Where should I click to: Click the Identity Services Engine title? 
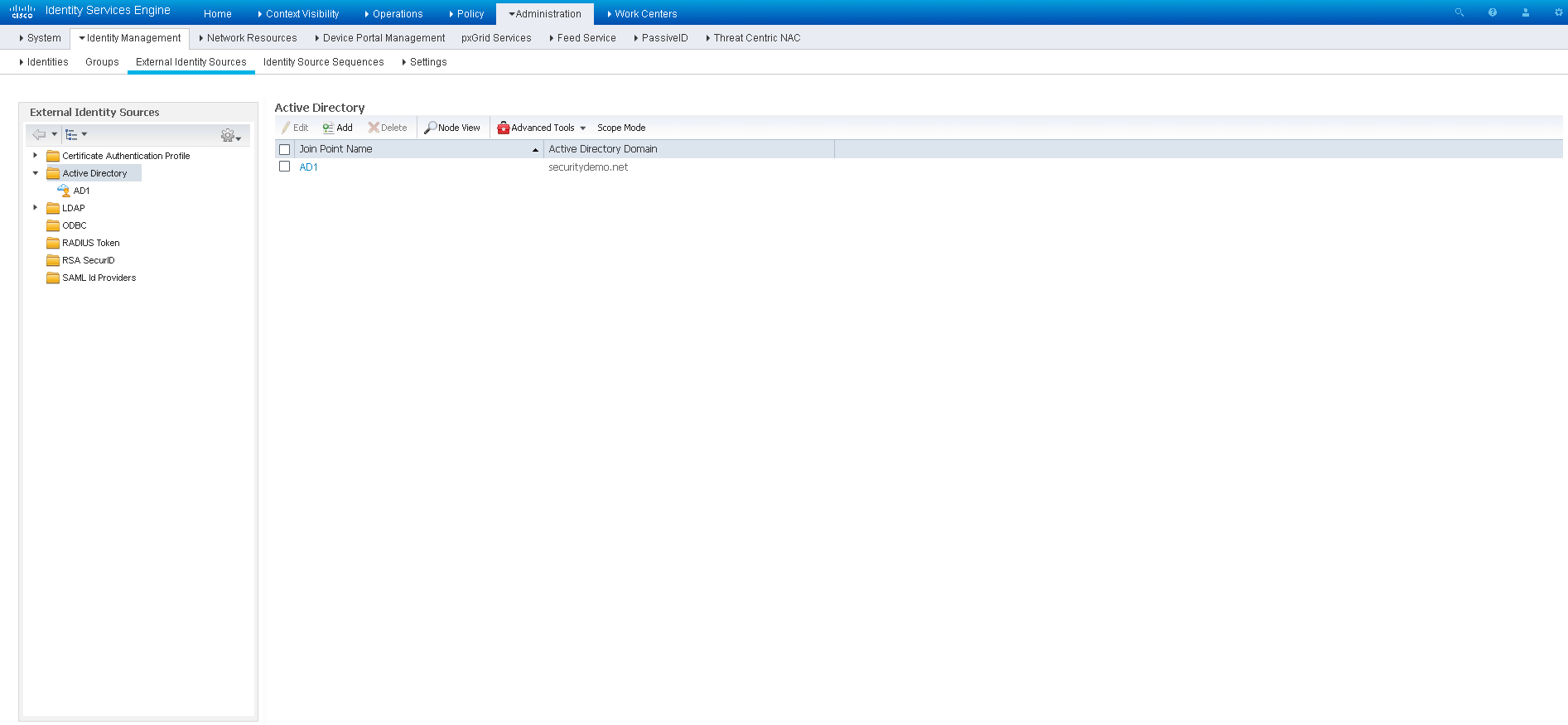click(108, 11)
